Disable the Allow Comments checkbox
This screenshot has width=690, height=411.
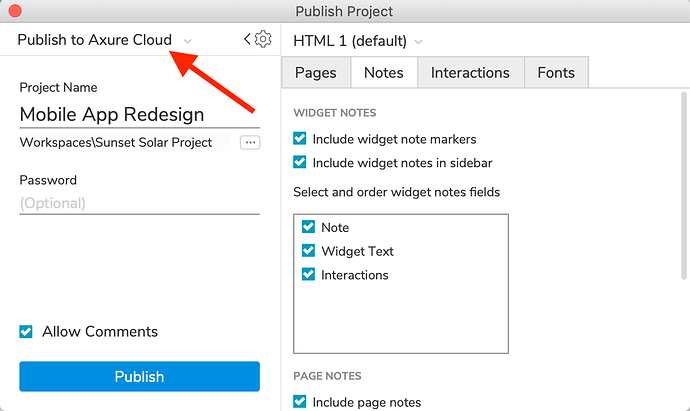point(26,331)
